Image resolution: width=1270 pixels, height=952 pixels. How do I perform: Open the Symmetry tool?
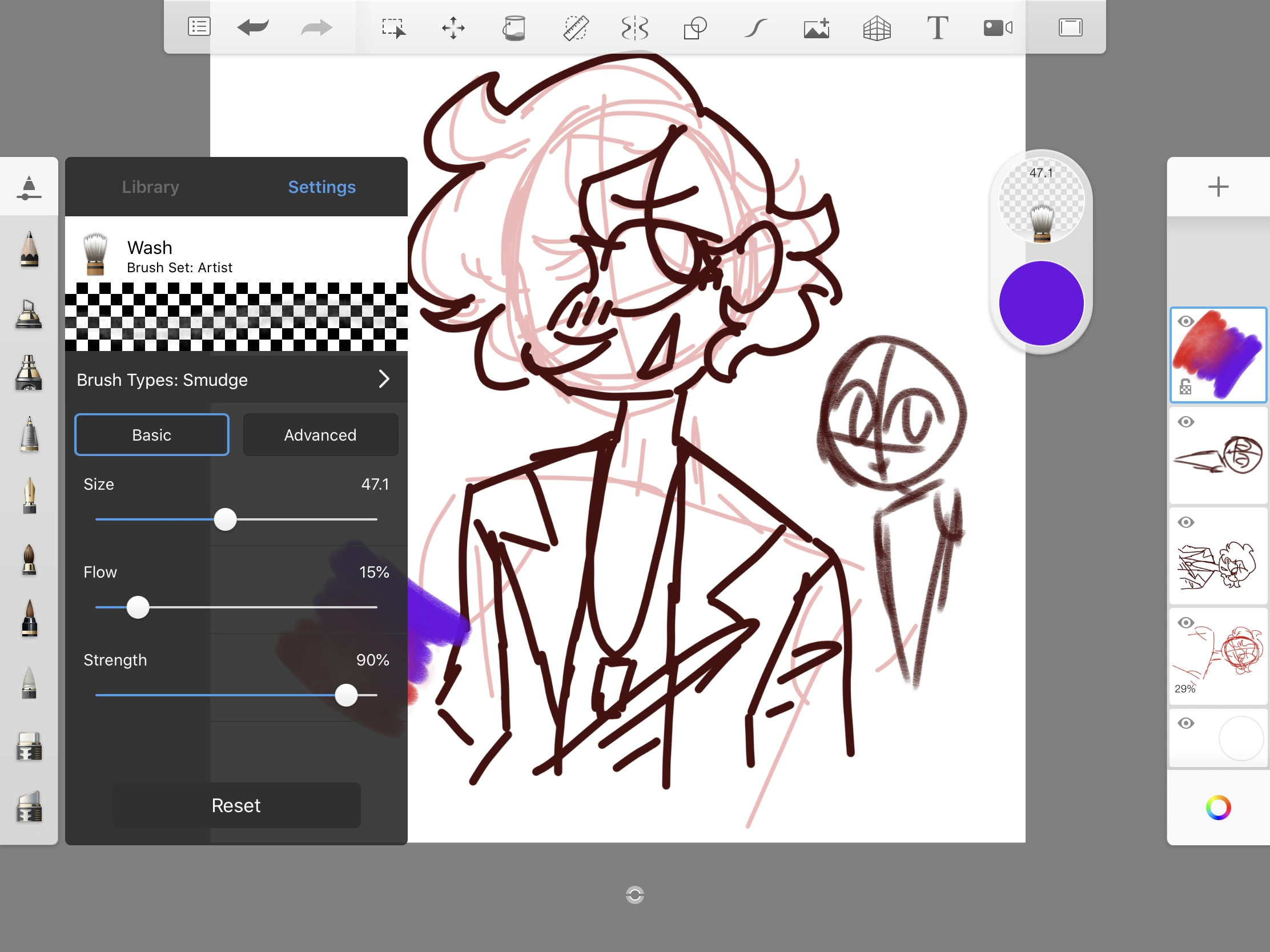[634, 27]
